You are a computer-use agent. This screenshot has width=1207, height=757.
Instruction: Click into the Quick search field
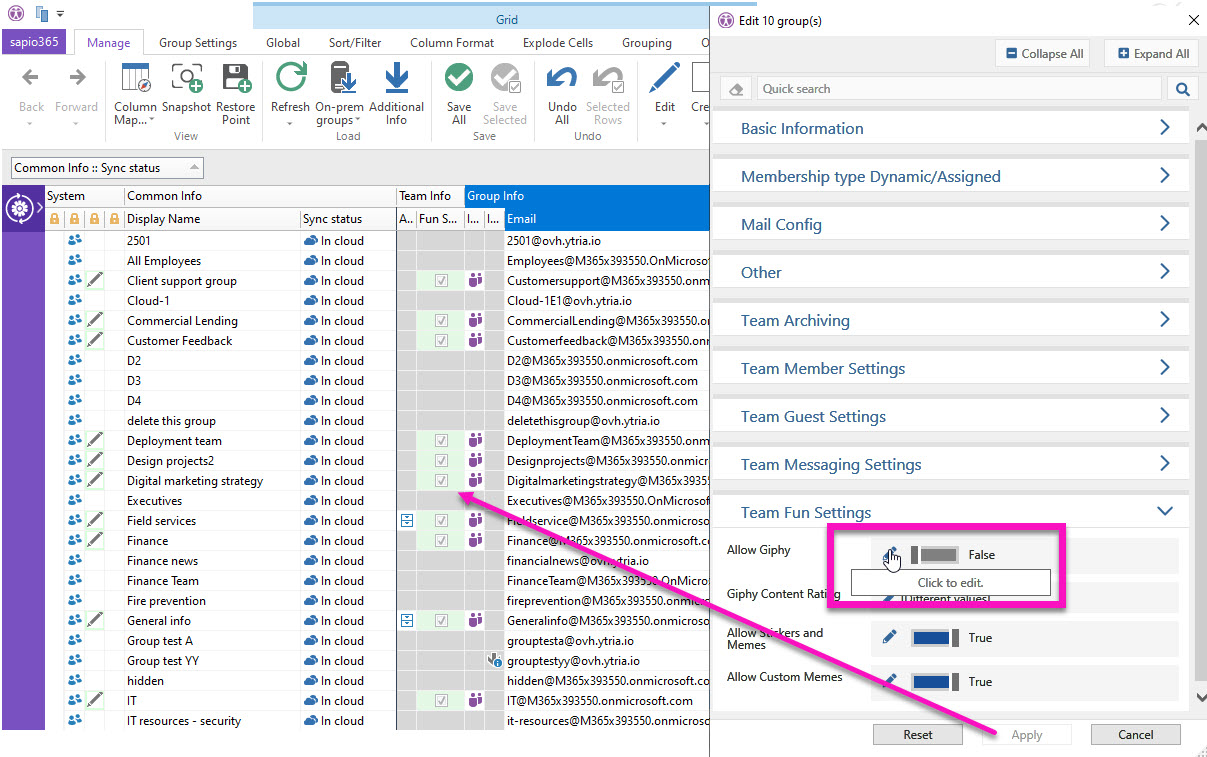click(x=960, y=89)
